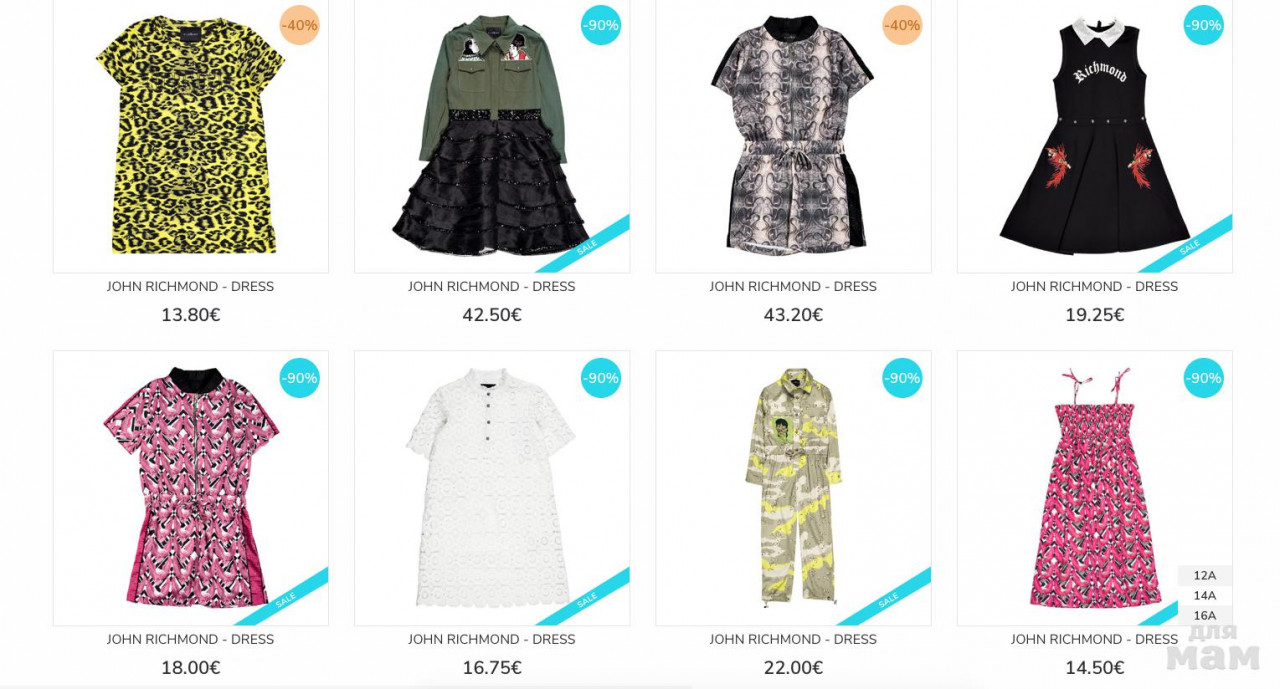Click the 42.50€ price label
1280x689 pixels.
coord(492,315)
